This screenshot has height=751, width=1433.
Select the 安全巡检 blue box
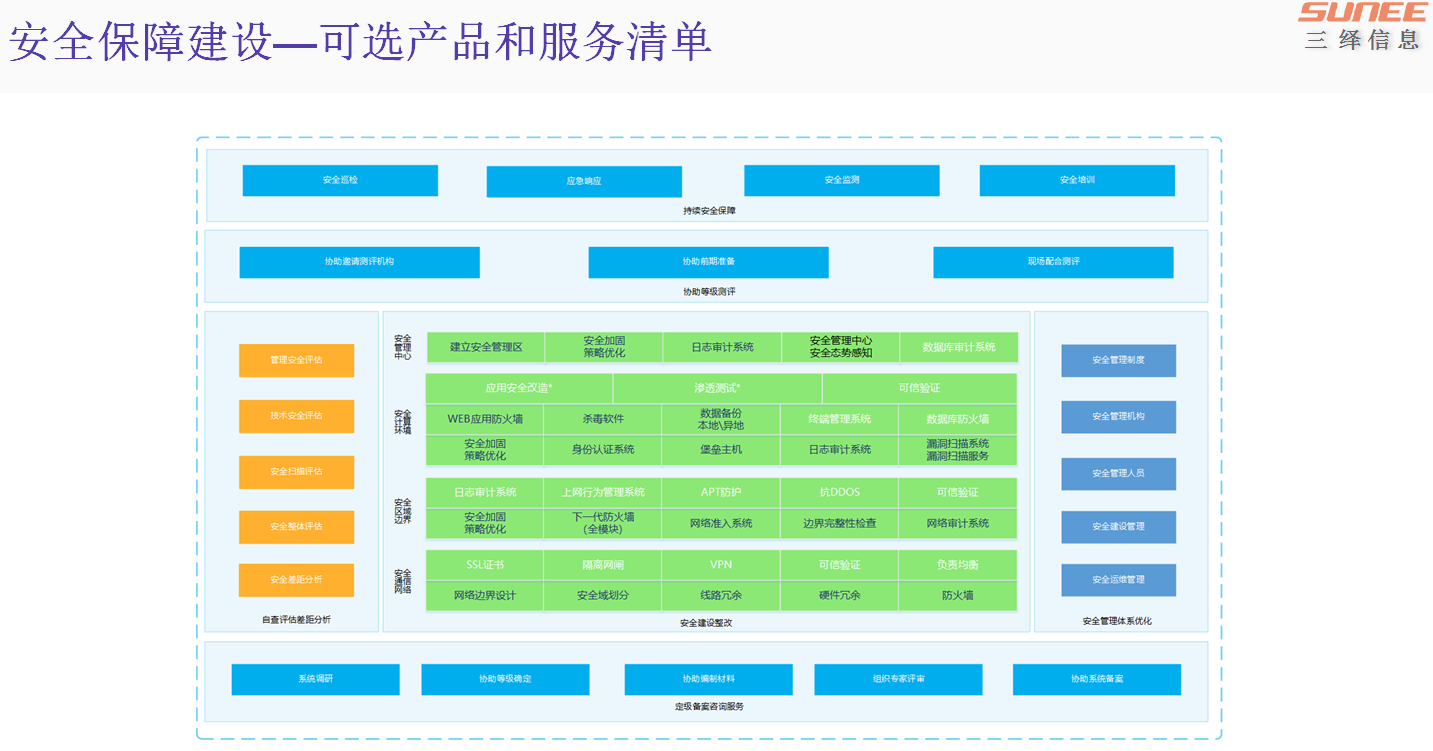pyautogui.click(x=340, y=180)
